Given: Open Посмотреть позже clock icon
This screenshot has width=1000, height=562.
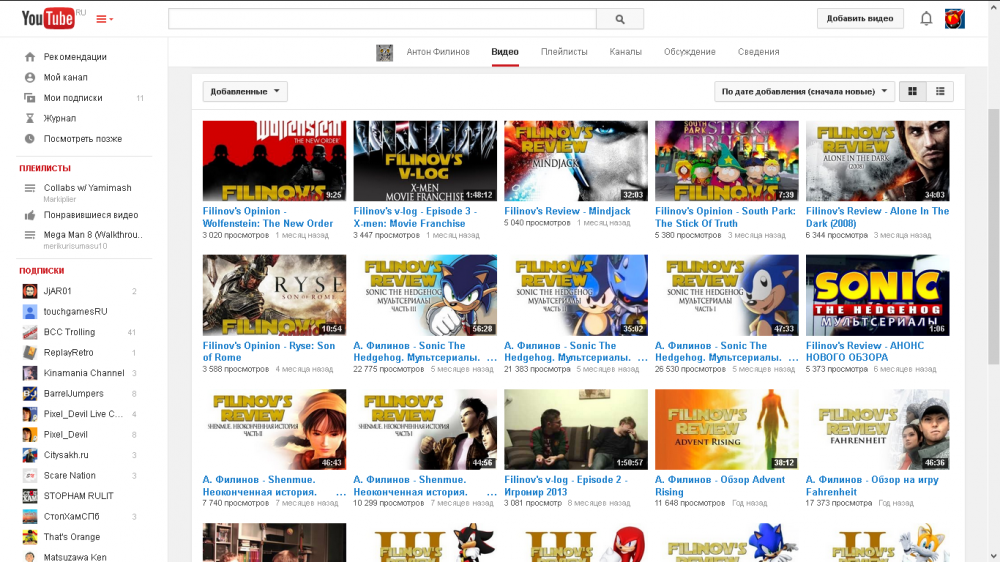Looking at the screenshot, I should [30, 138].
